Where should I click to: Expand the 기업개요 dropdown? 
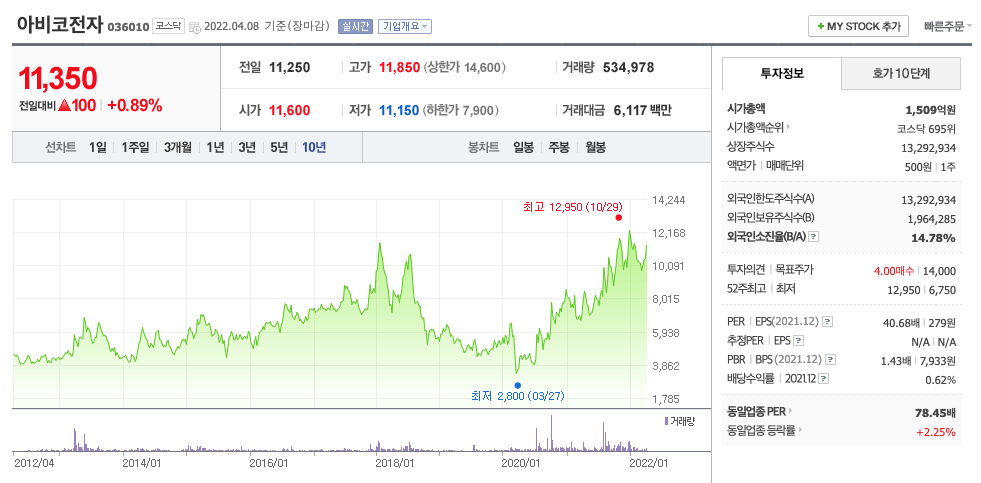point(405,26)
